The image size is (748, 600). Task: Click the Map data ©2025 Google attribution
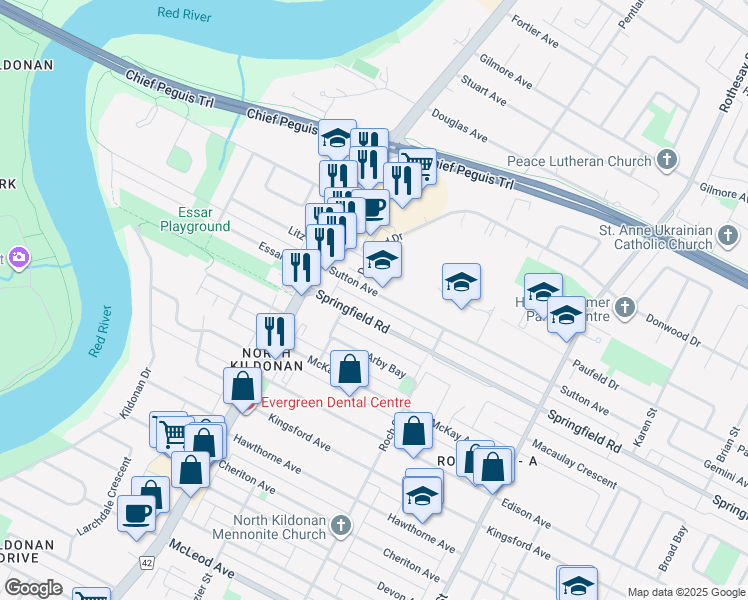pos(687,592)
